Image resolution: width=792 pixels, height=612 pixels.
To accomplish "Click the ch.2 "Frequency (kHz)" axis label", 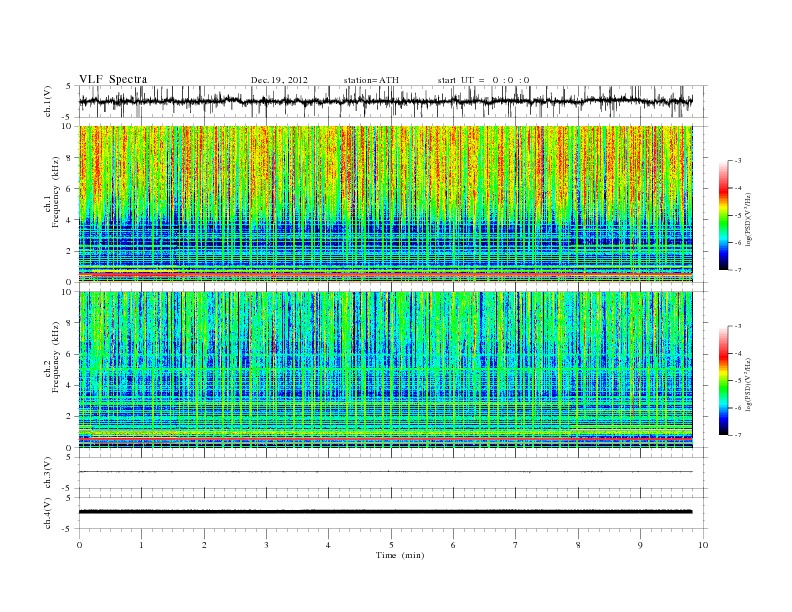I will coord(56,356).
